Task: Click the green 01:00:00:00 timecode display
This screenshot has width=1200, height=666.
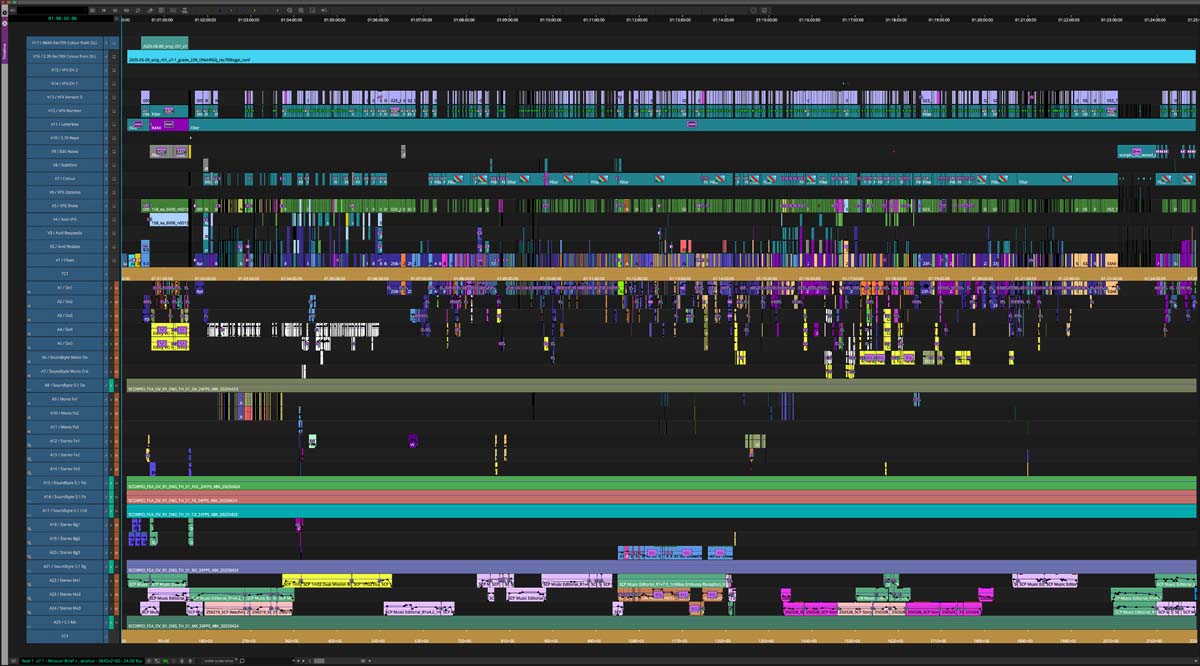Action: 62,18
